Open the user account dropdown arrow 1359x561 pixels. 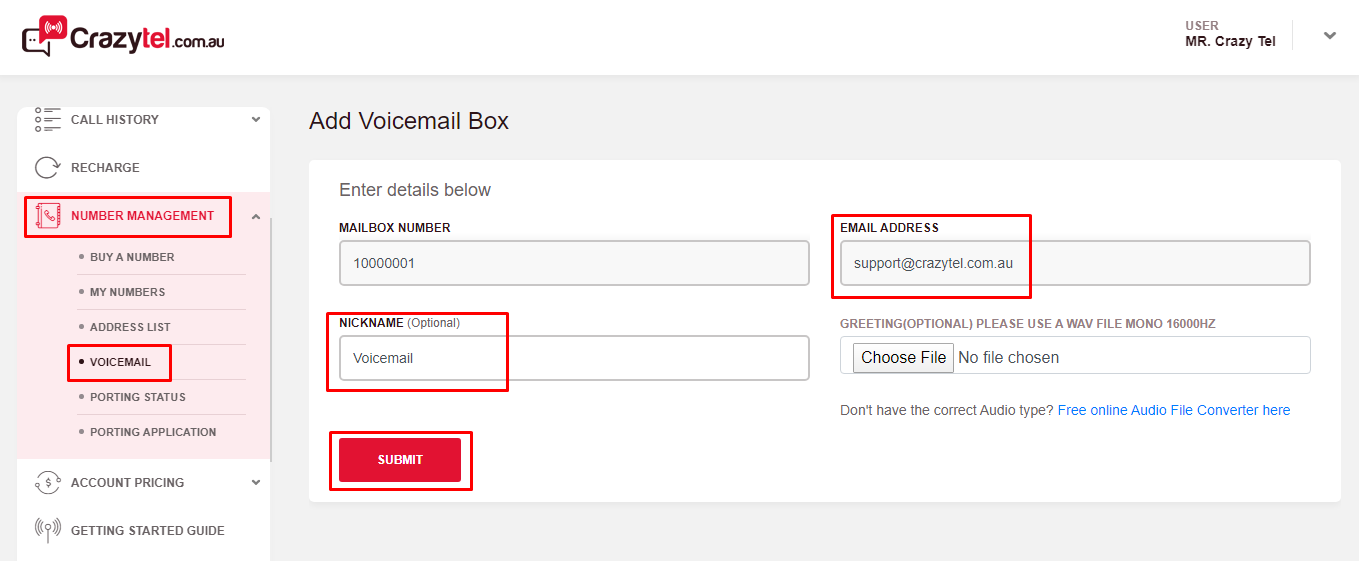pyautogui.click(x=1329, y=36)
